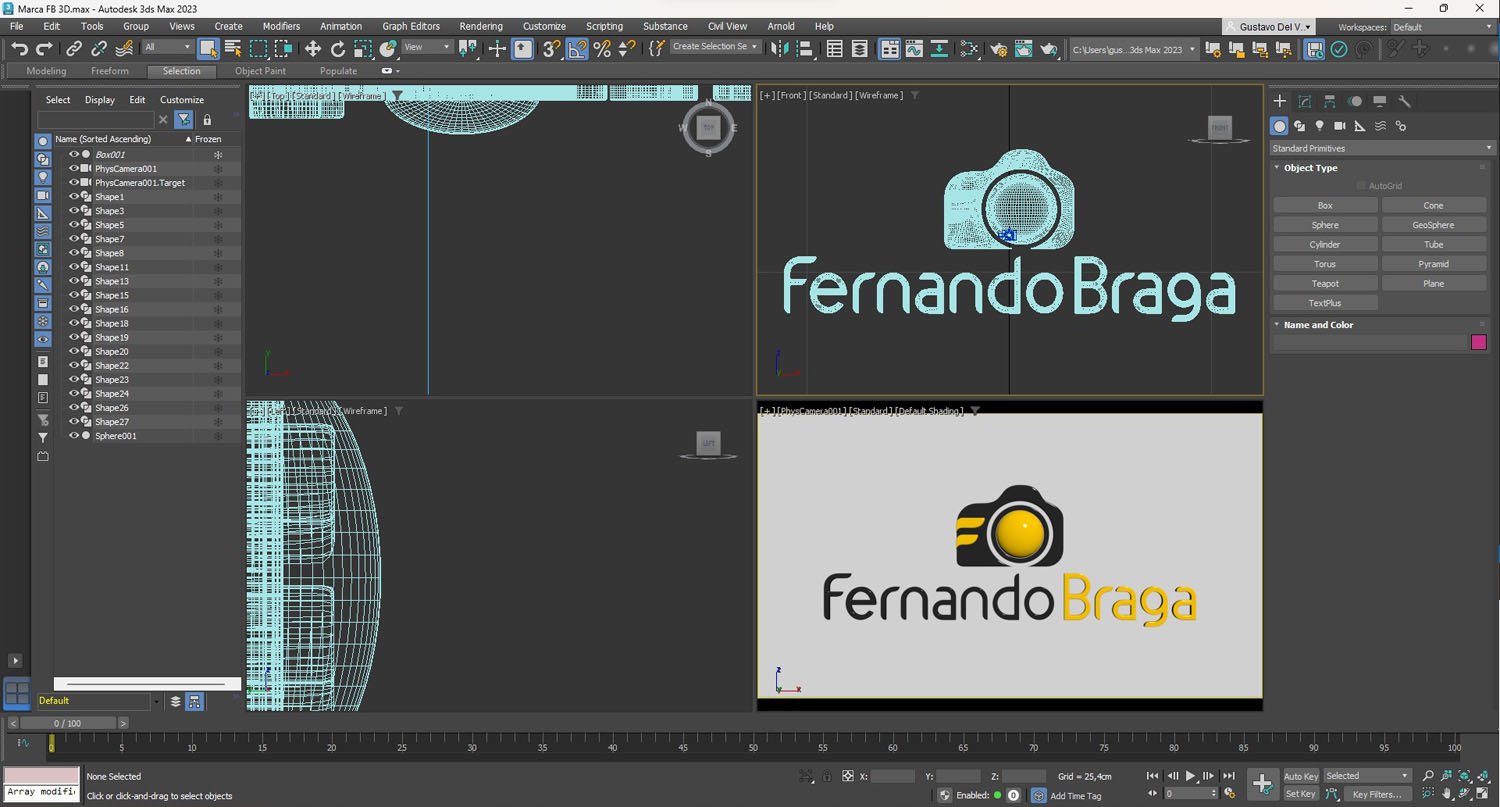1500x807 pixels.
Task: Switch to the Modeling ribbon tab
Action: click(46, 71)
